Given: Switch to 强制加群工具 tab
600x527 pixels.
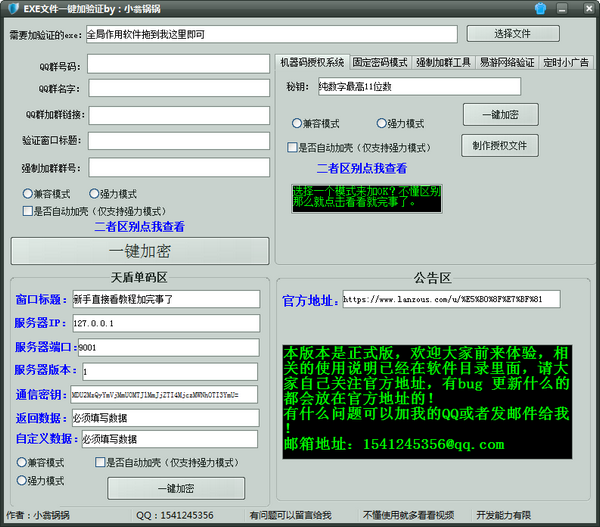Looking at the screenshot, I should coord(443,62).
